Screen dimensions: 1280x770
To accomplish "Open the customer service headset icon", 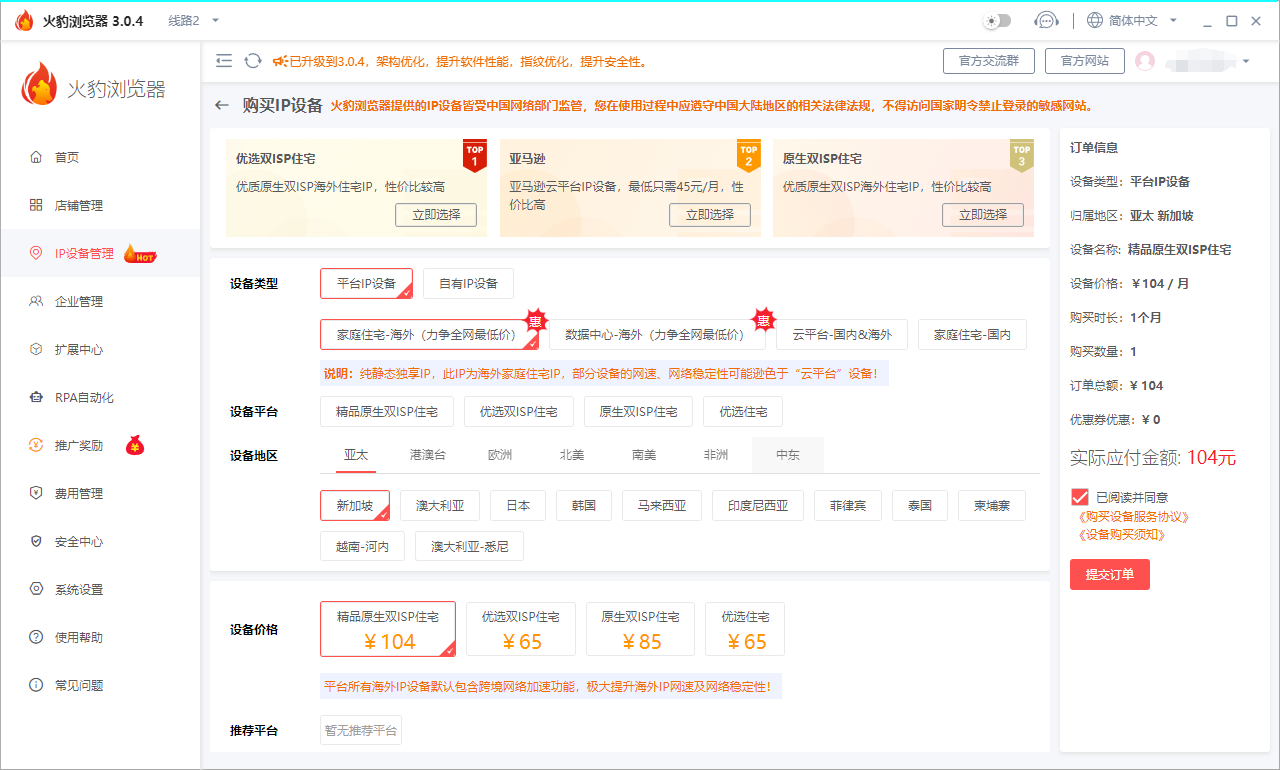I will pos(1046,21).
